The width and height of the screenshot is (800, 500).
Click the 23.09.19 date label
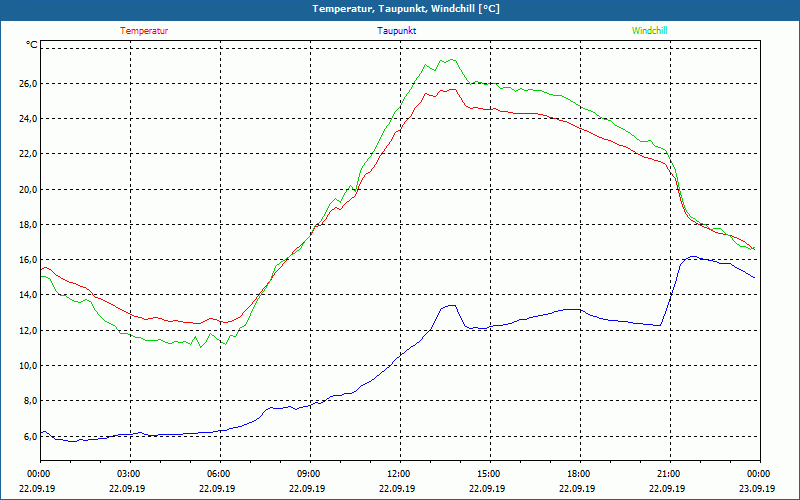point(757,489)
